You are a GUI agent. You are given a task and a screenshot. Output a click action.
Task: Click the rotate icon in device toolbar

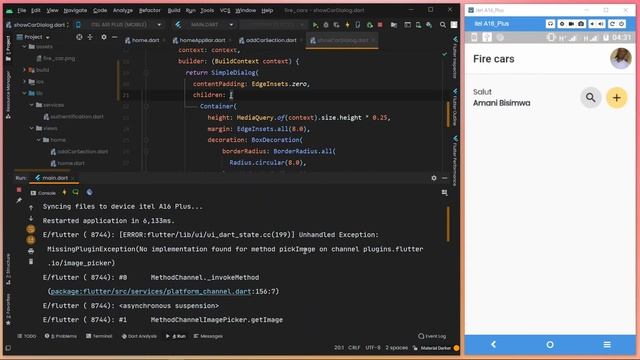pos(612,24)
